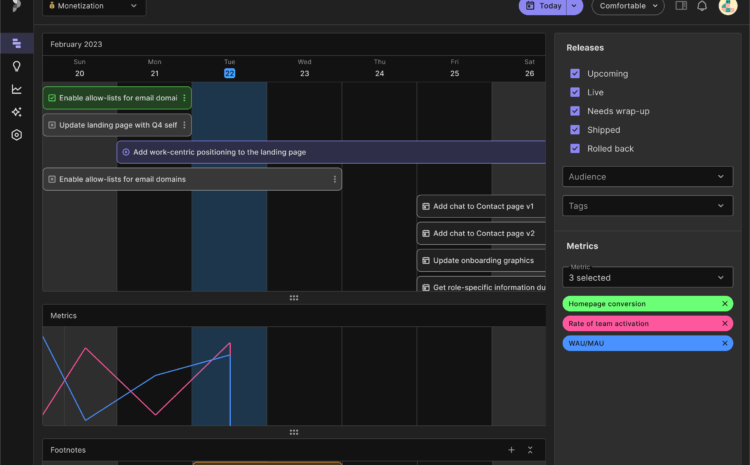
Task: Open the timeline view in the sidebar
Action: point(17,44)
